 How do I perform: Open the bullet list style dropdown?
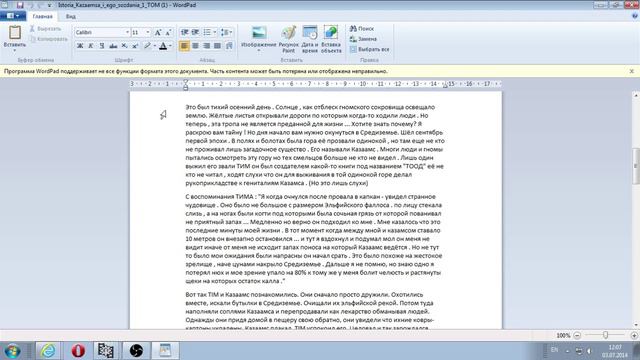pyautogui.click(x=215, y=32)
